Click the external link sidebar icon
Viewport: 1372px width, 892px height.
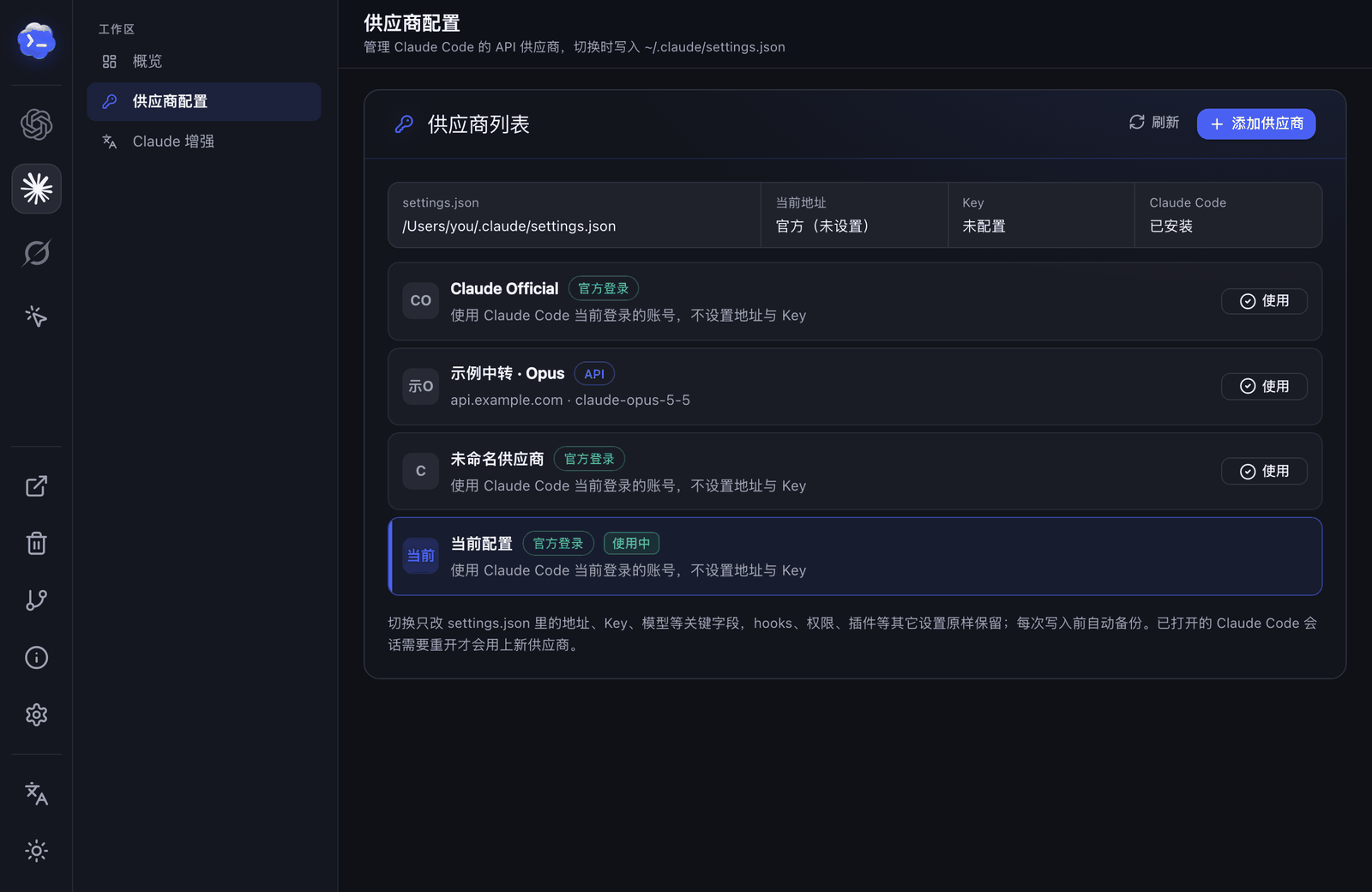[x=36, y=486]
